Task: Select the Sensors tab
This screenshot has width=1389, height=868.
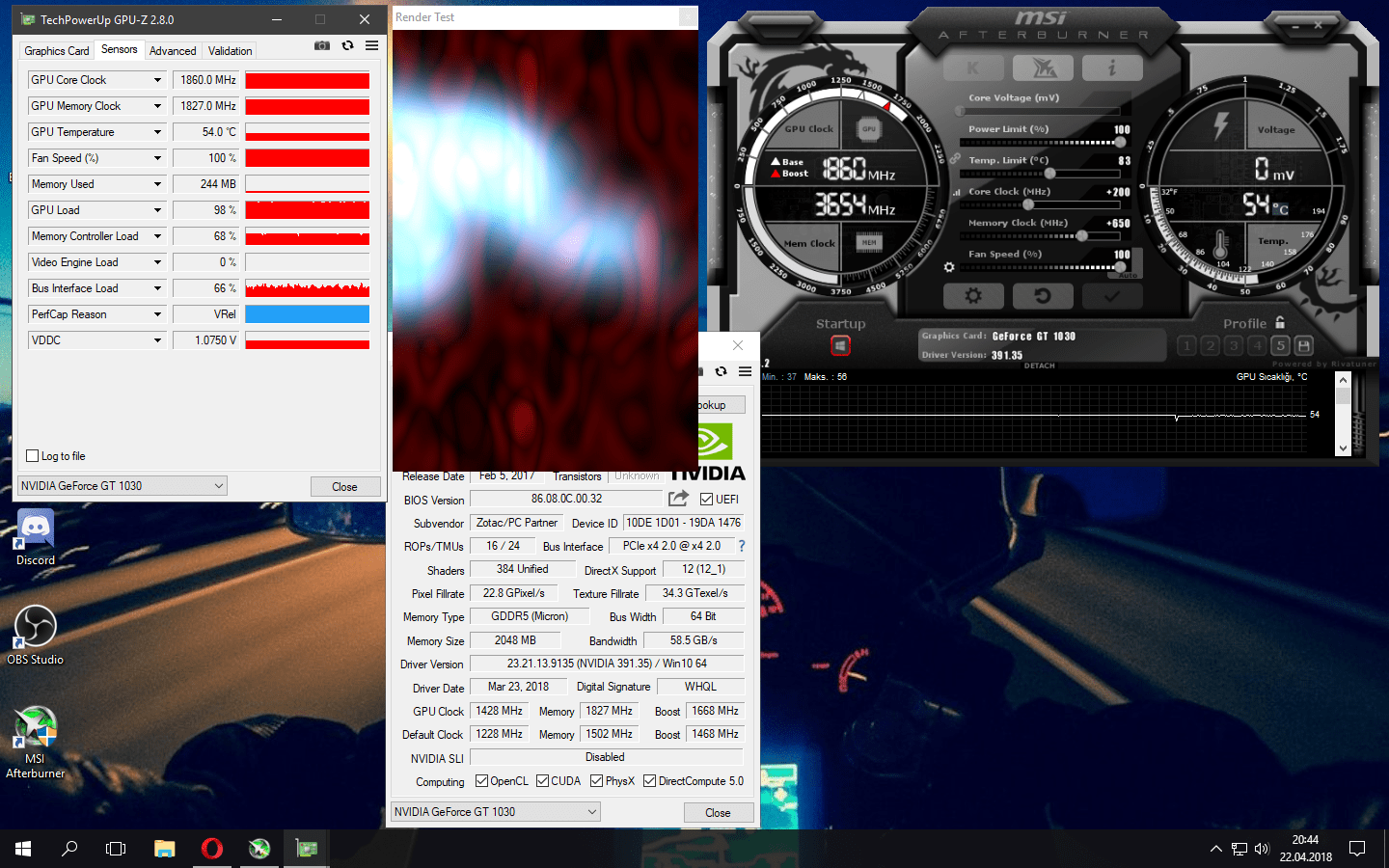Action: pos(120,49)
